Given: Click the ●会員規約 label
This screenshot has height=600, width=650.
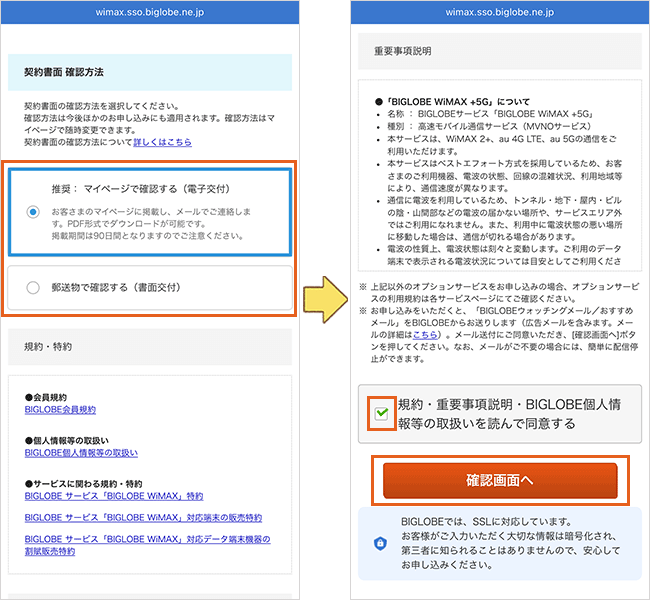Looking at the screenshot, I should tap(46, 397).
